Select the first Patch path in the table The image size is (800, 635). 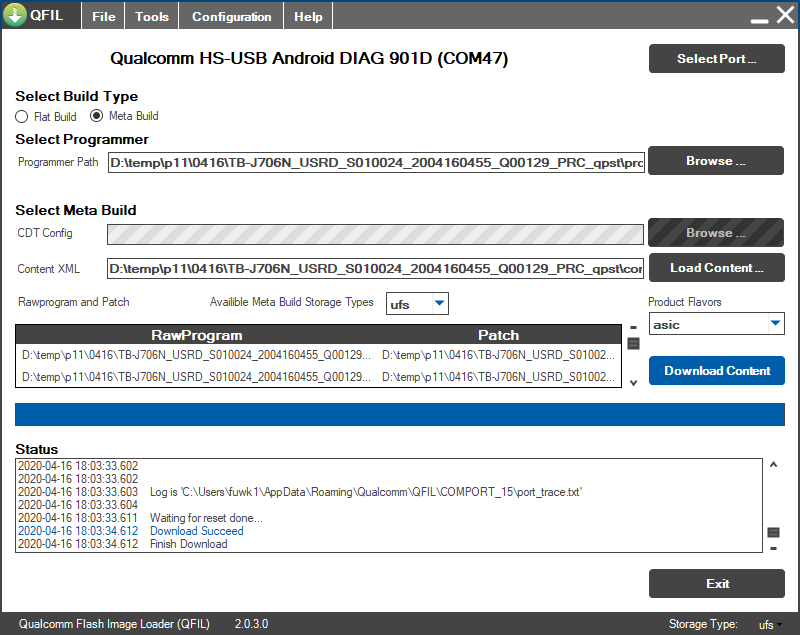(x=498, y=355)
